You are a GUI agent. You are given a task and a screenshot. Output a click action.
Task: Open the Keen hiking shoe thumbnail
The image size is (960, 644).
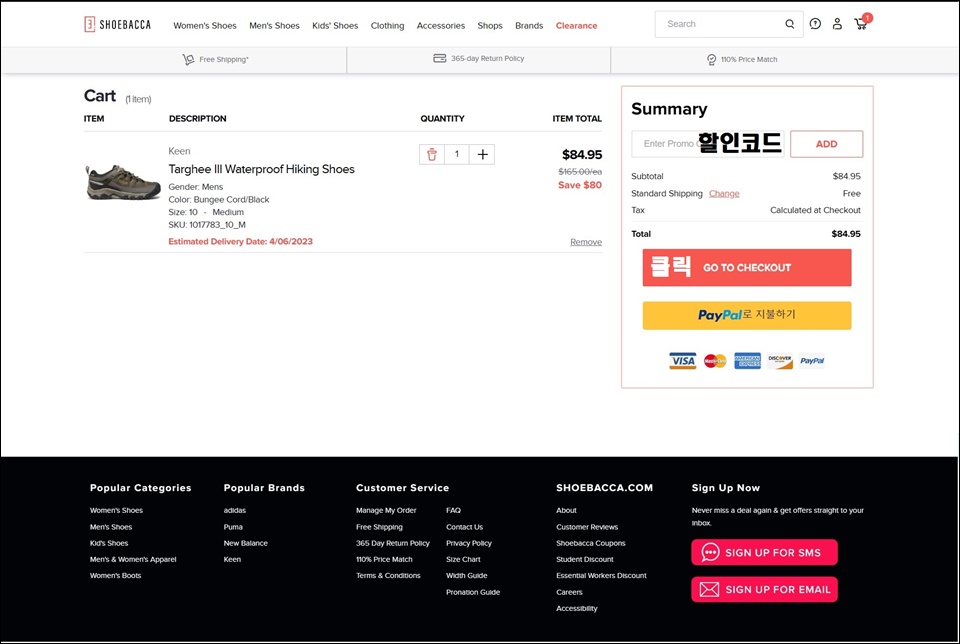[x=122, y=182]
